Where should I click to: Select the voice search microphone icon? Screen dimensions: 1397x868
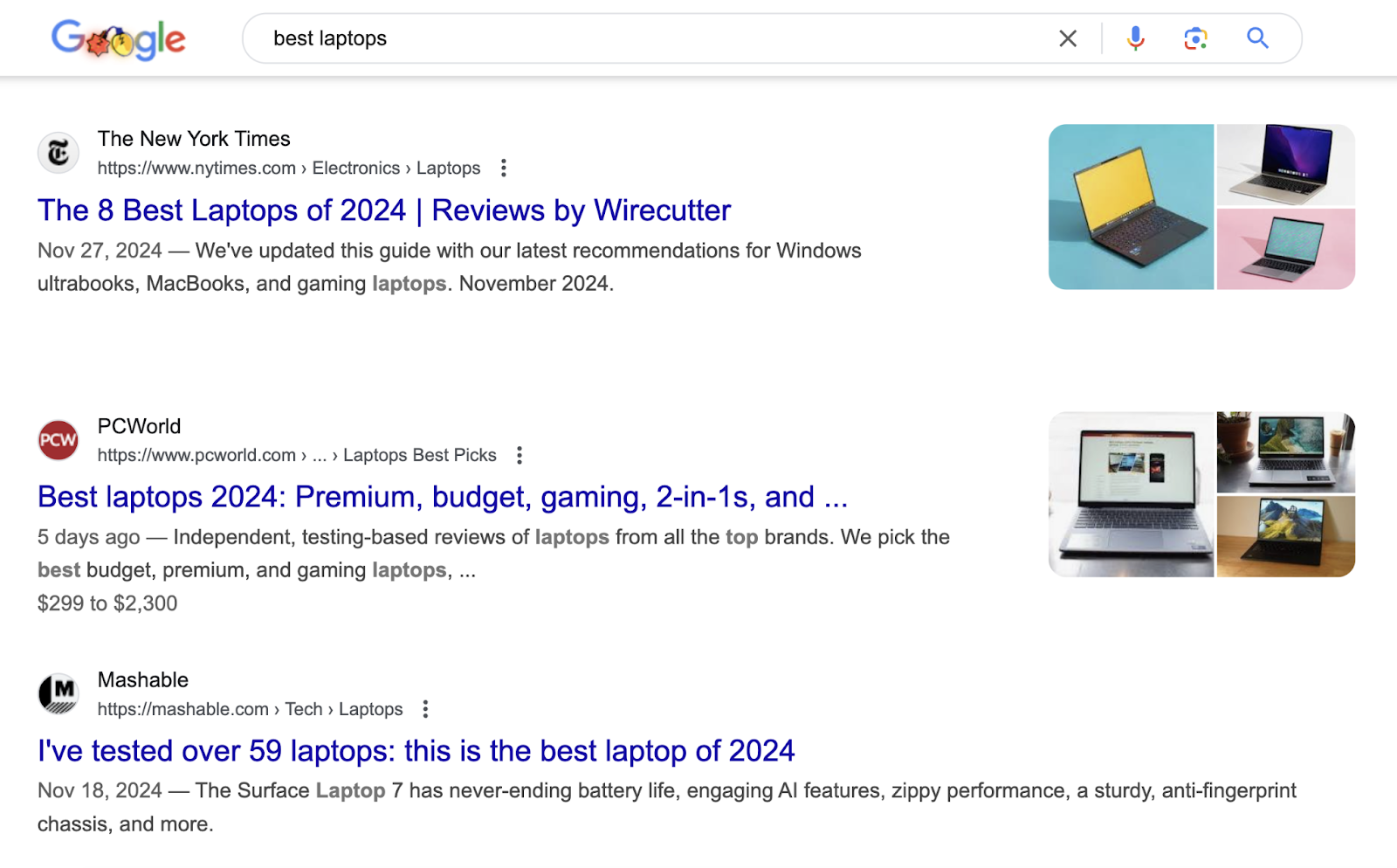(1134, 38)
